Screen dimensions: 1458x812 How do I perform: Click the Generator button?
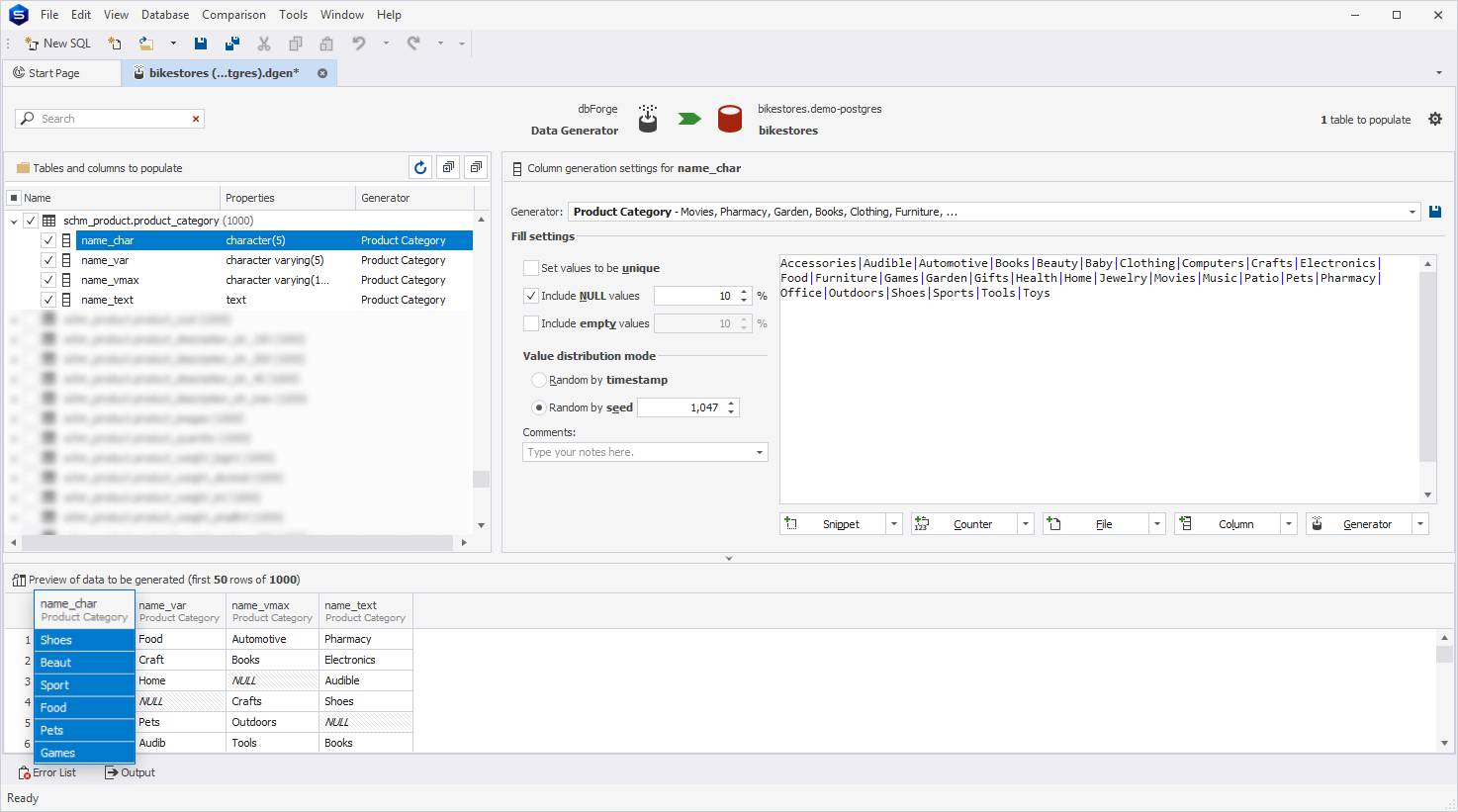[1359, 524]
